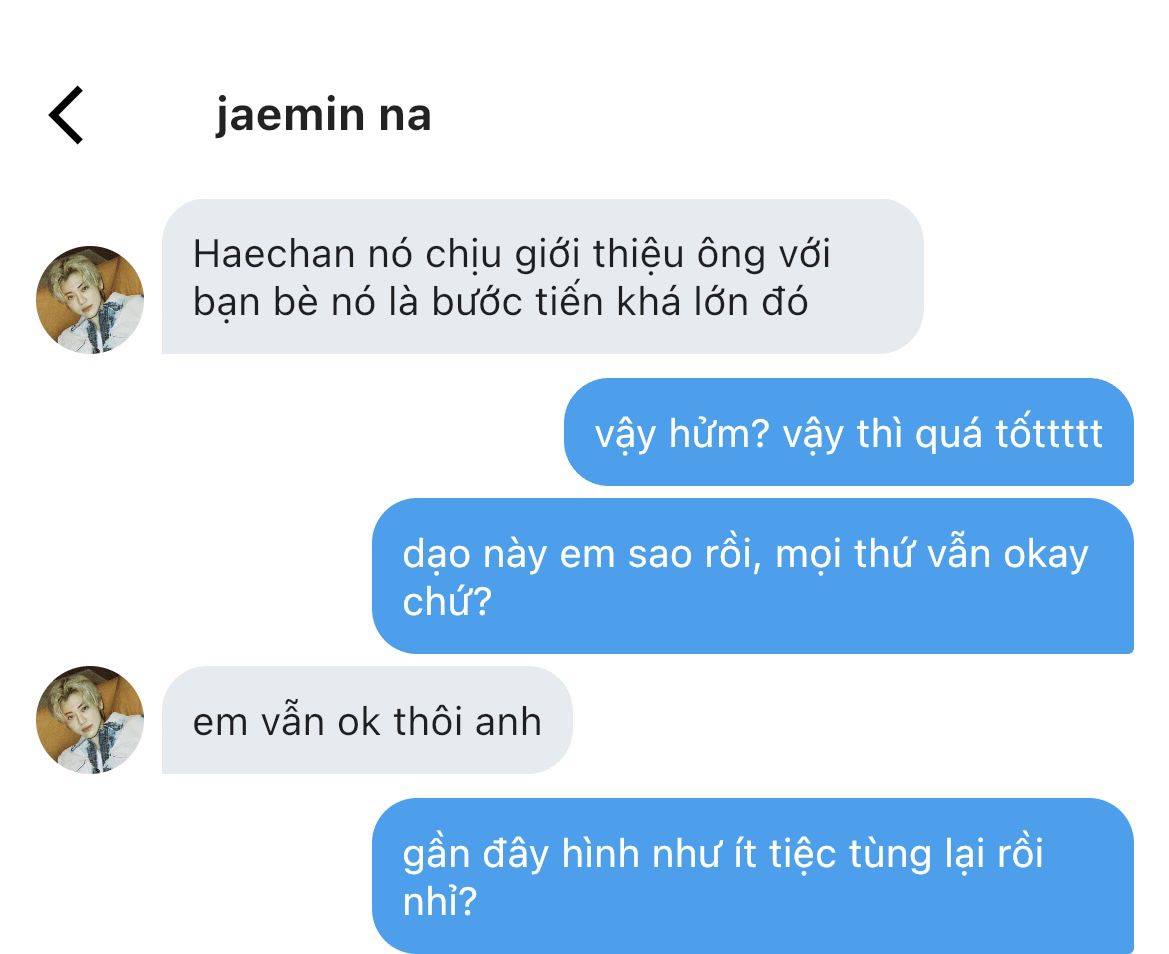Screen dimensions: 1169x954
Task: Tap avatar beside the Haechan message
Action: pyautogui.click(x=90, y=300)
